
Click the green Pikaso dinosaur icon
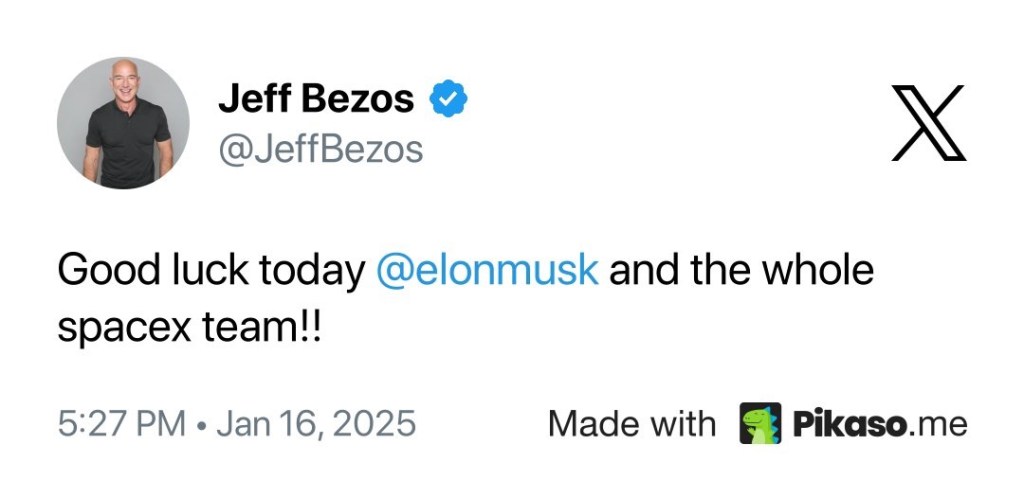pyautogui.click(x=760, y=423)
